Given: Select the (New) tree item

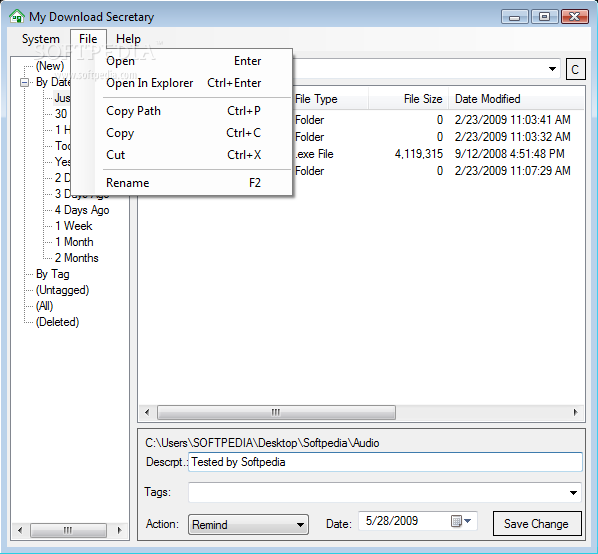Looking at the screenshot, I should [x=50, y=66].
